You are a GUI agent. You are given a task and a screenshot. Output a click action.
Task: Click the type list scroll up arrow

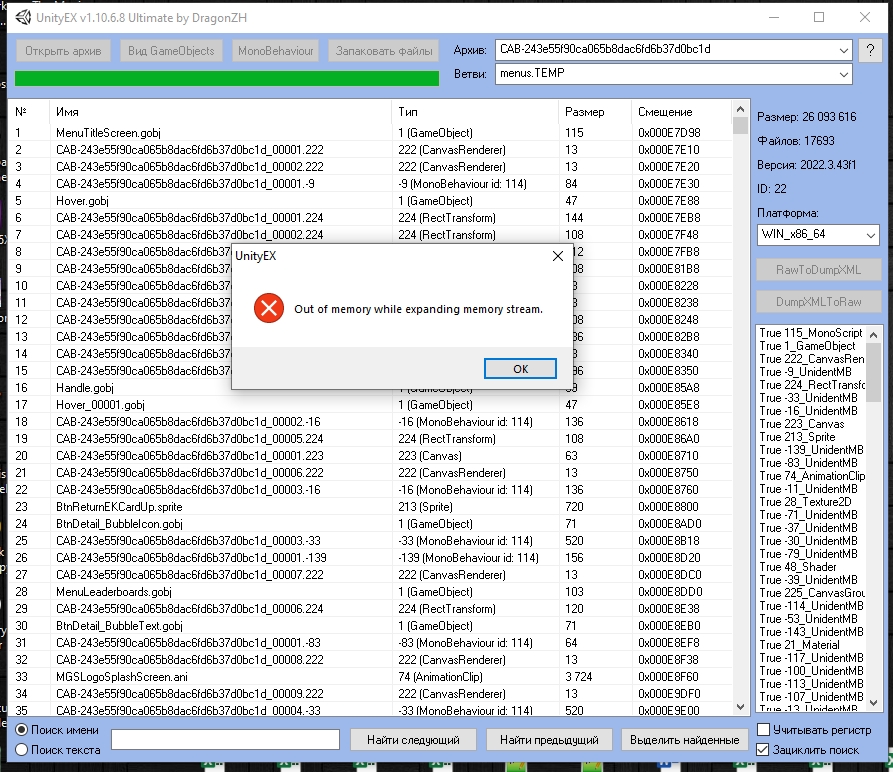[x=873, y=334]
